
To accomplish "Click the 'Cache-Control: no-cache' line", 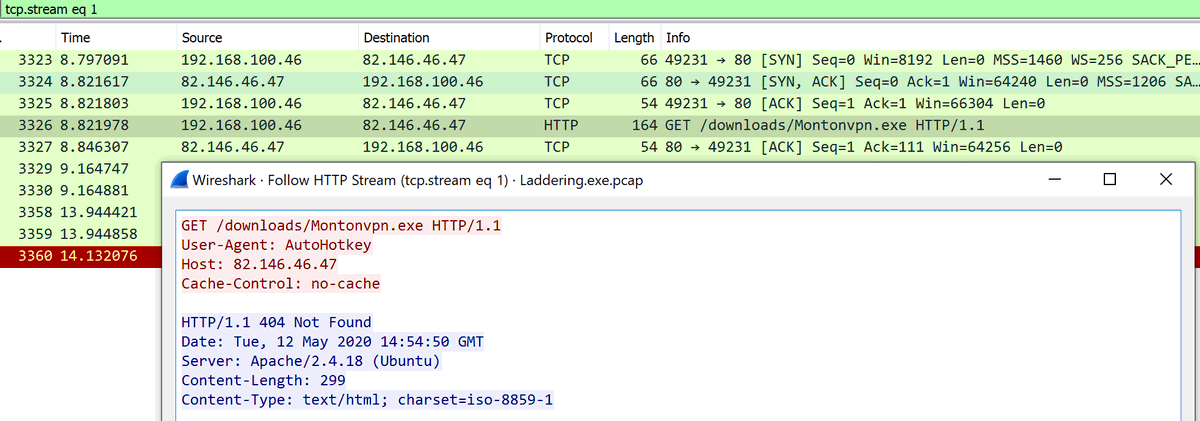I will pyautogui.click(x=281, y=284).
